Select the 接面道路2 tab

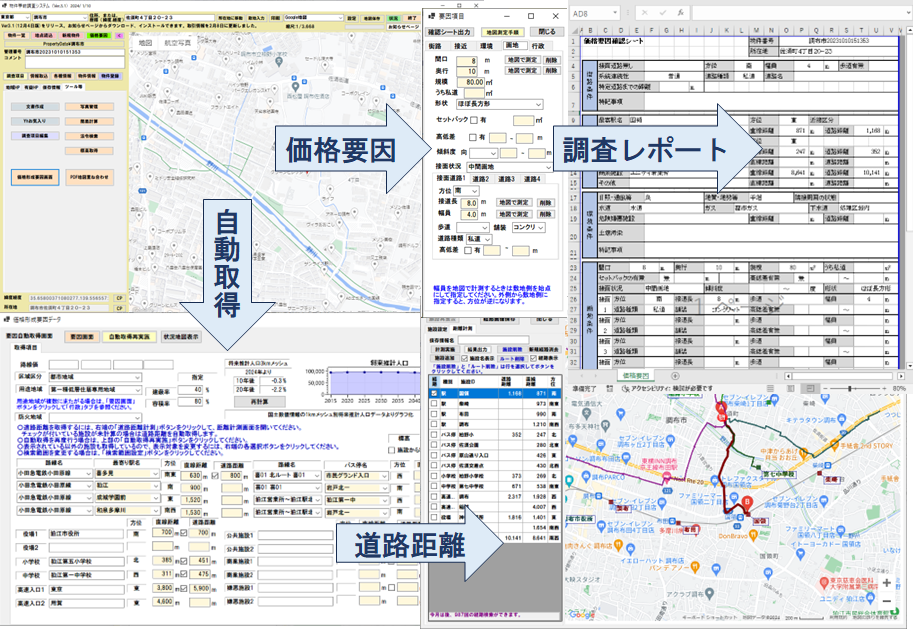pos(480,178)
